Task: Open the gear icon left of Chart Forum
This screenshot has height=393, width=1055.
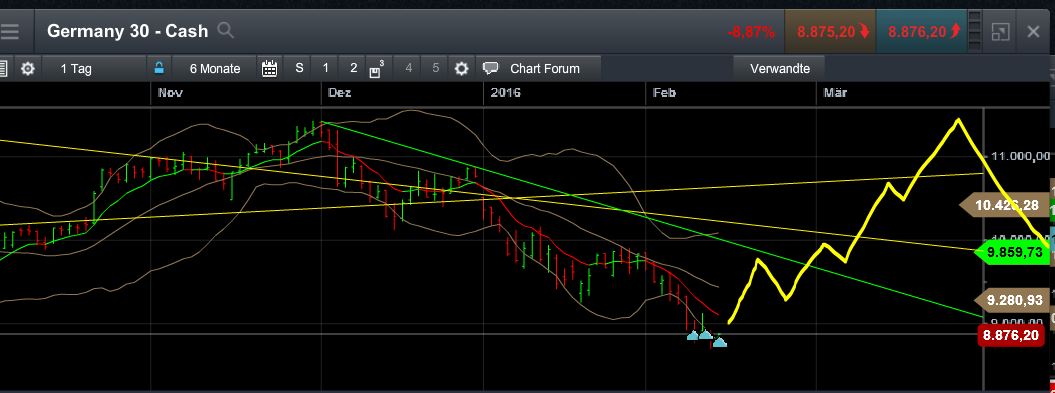Action: coord(461,69)
